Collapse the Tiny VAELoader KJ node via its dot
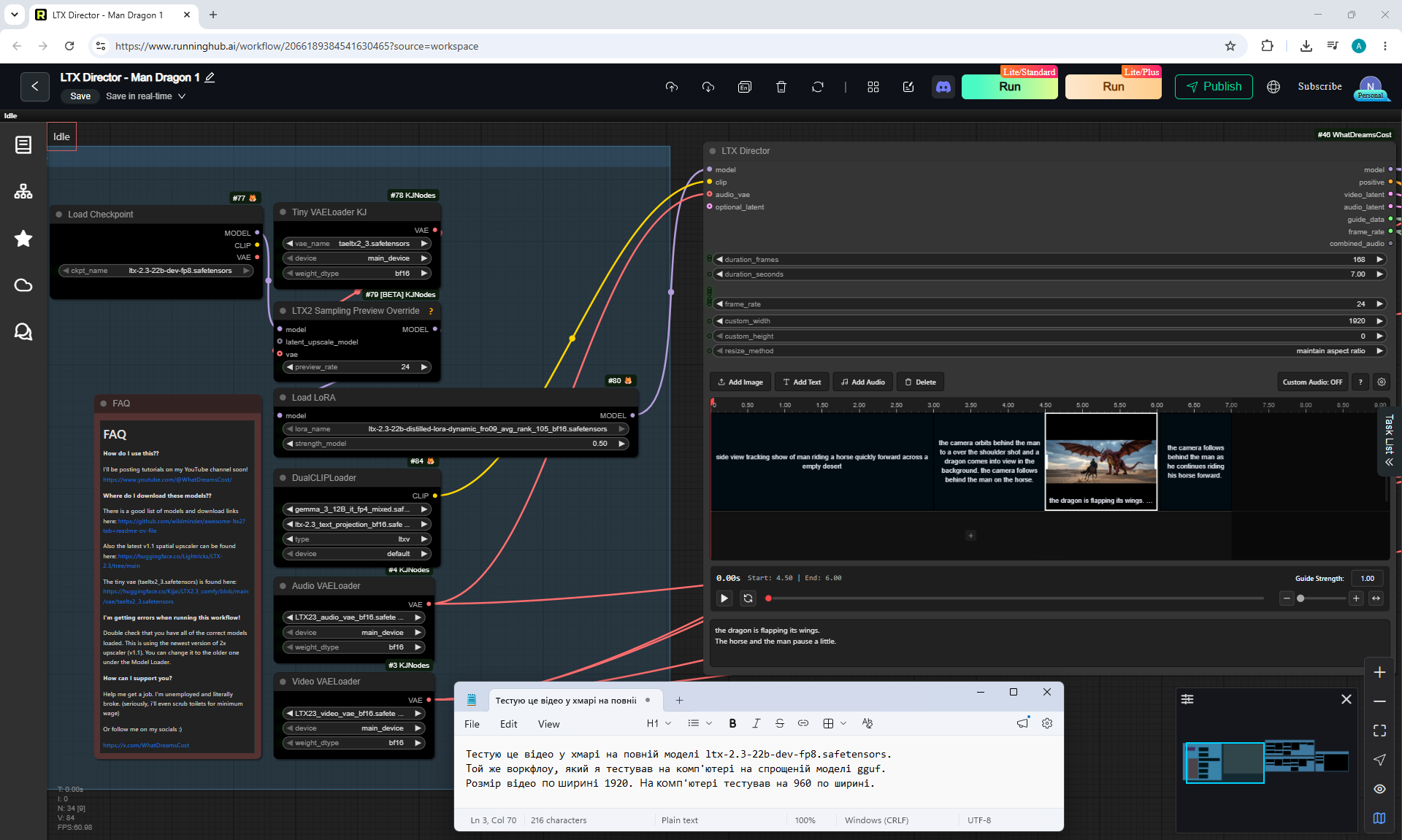 283,212
